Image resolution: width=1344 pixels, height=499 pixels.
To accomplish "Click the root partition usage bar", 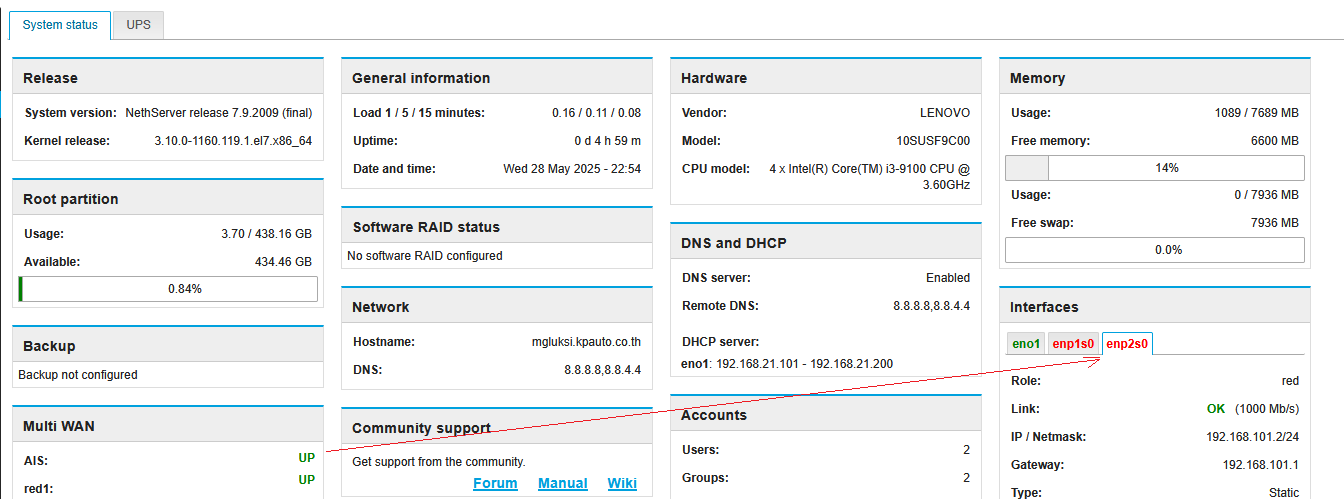I will [168, 289].
